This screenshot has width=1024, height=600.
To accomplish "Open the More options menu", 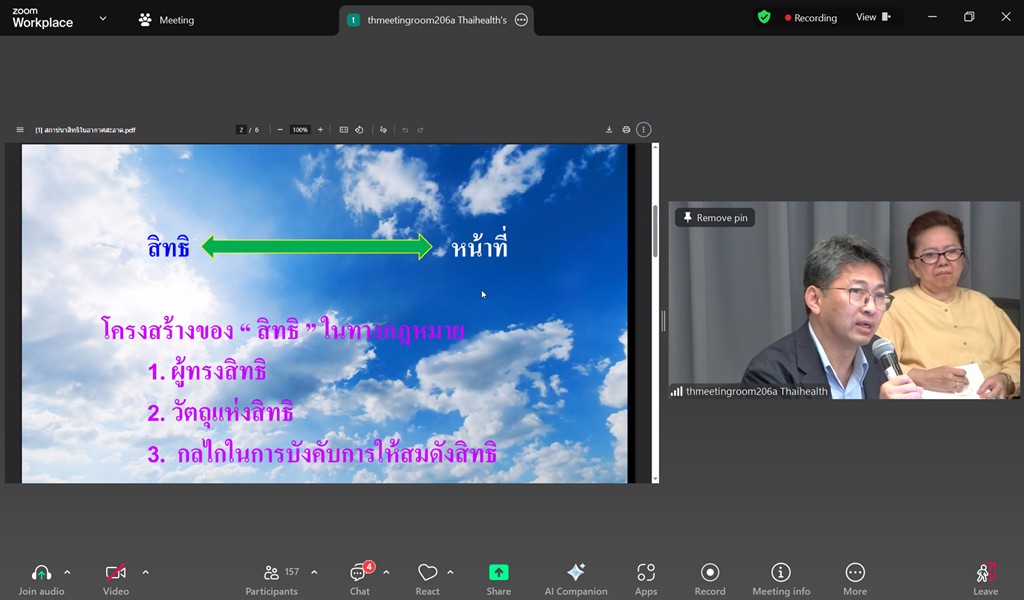I will [855, 573].
